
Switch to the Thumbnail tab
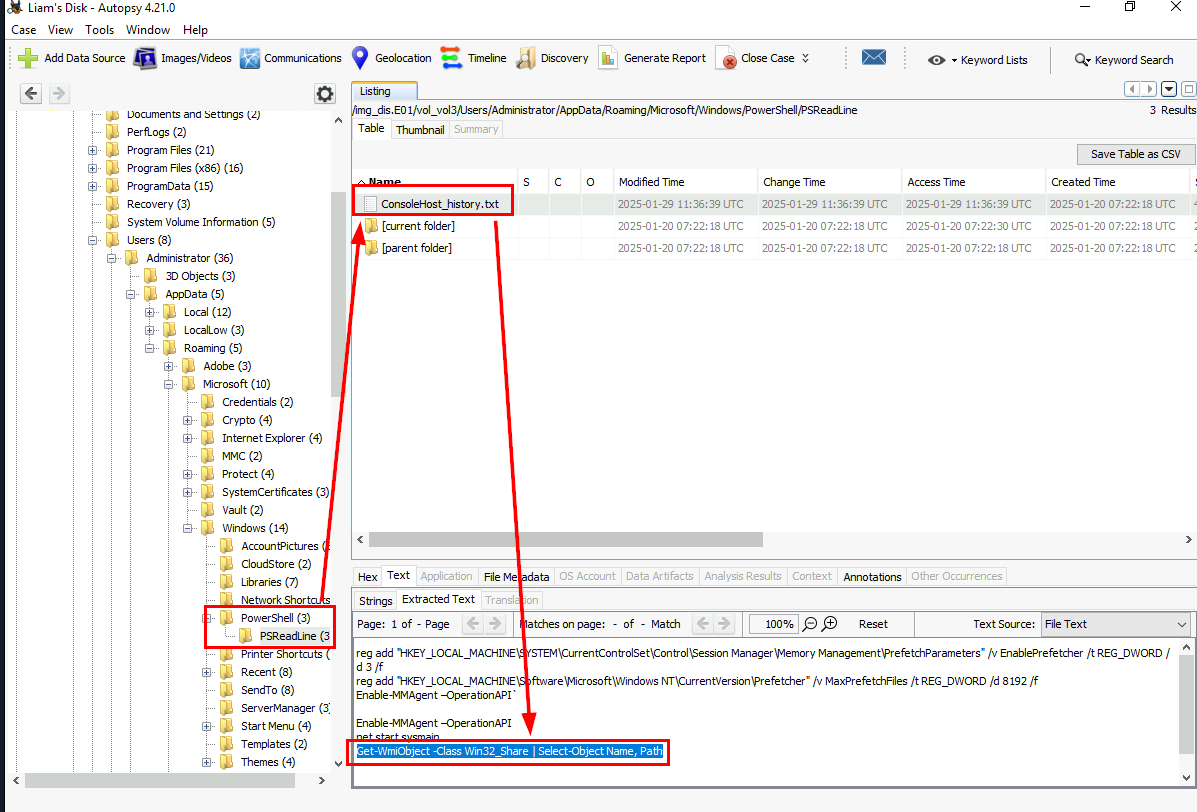point(419,130)
